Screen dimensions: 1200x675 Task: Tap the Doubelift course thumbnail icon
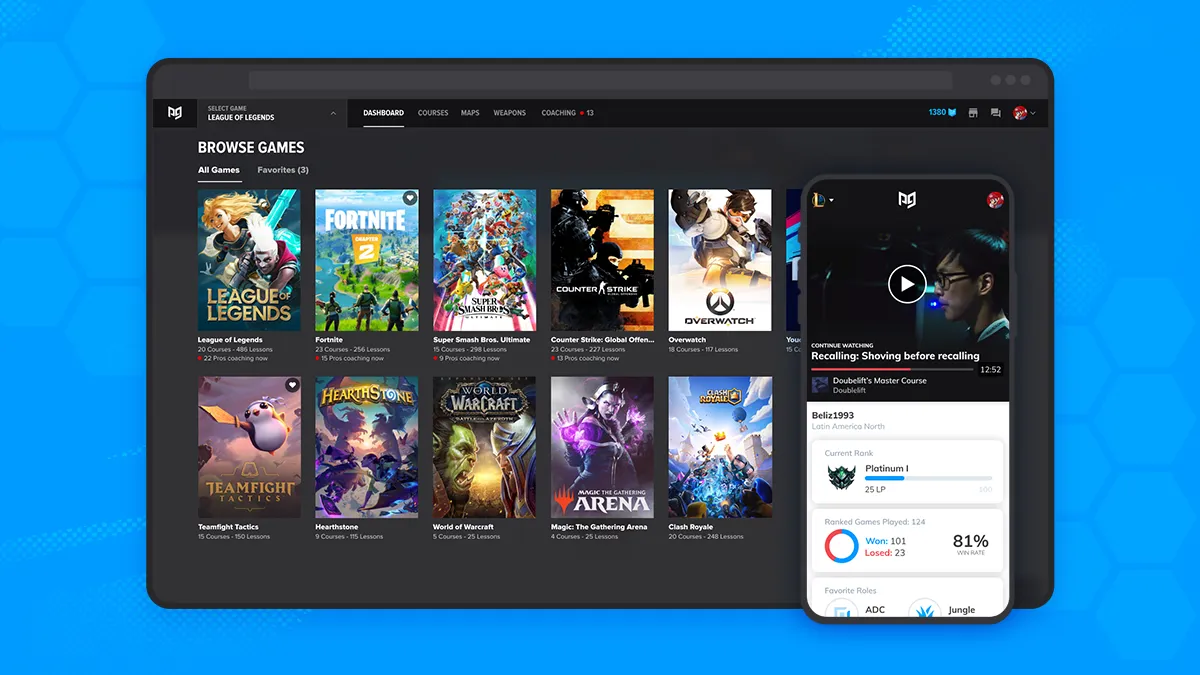820,385
